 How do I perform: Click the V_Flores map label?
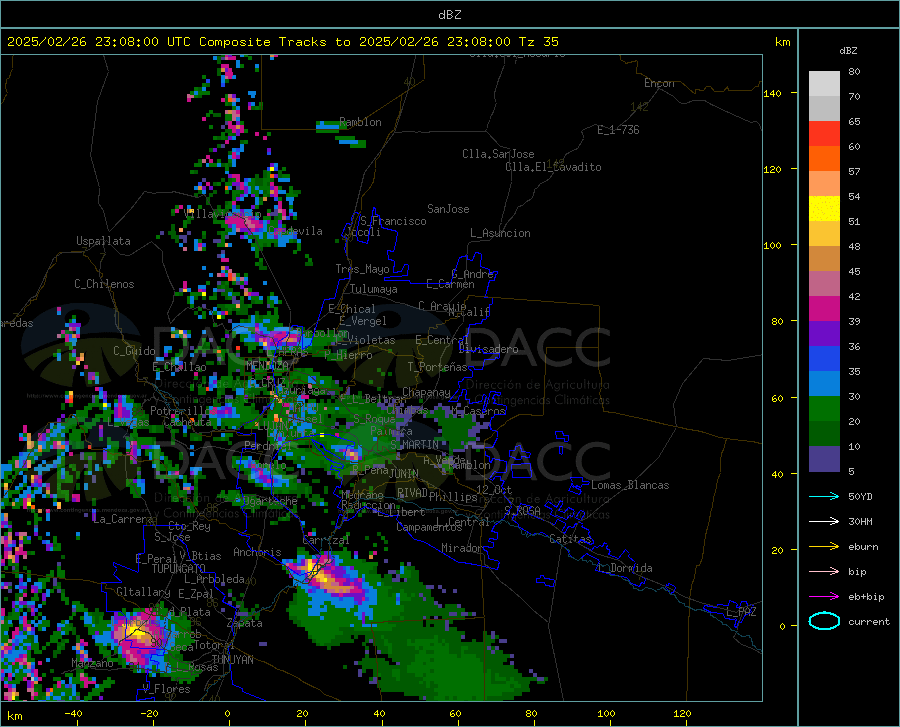pos(166,689)
